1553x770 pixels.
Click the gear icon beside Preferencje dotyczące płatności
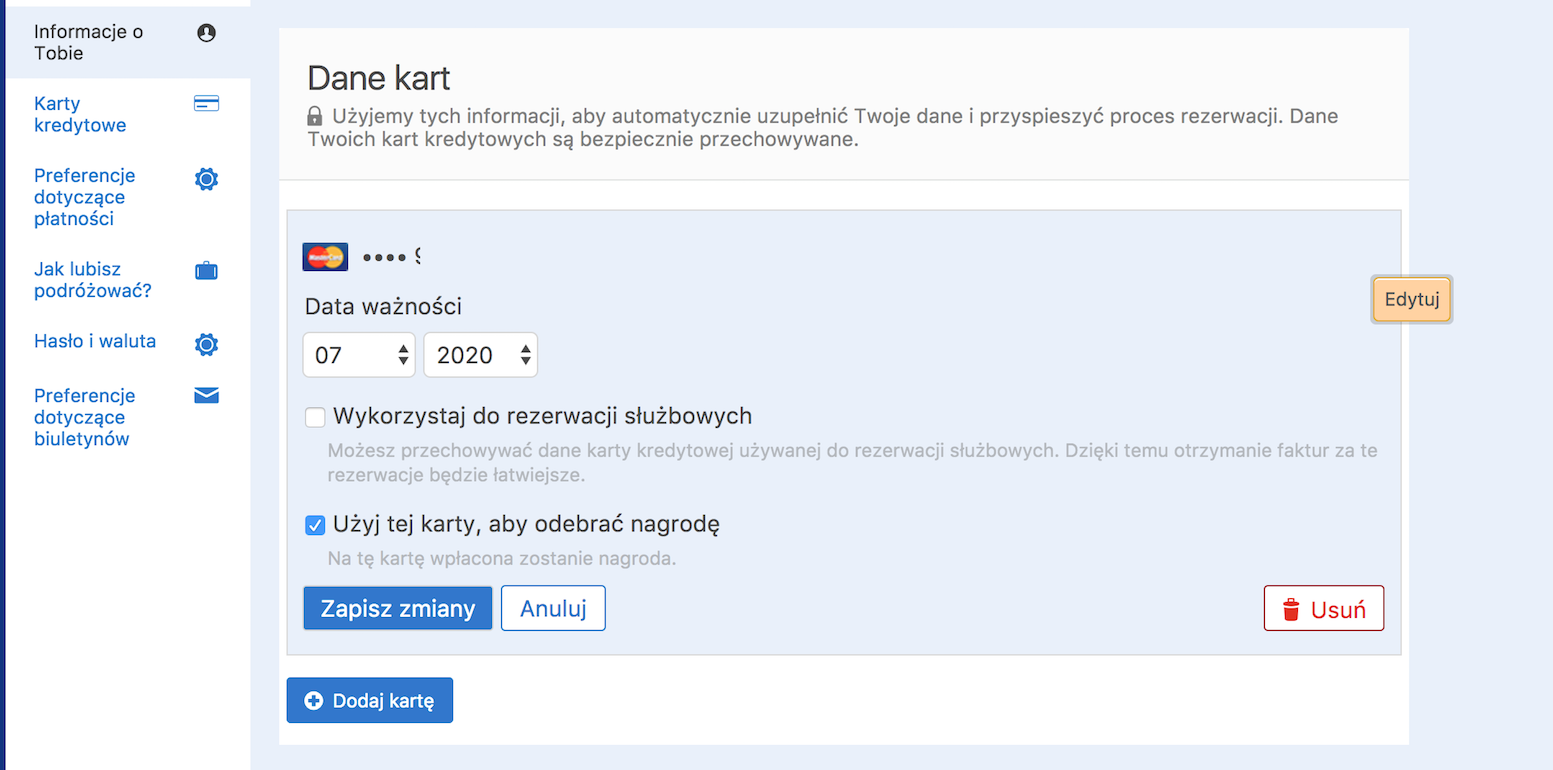(x=206, y=179)
